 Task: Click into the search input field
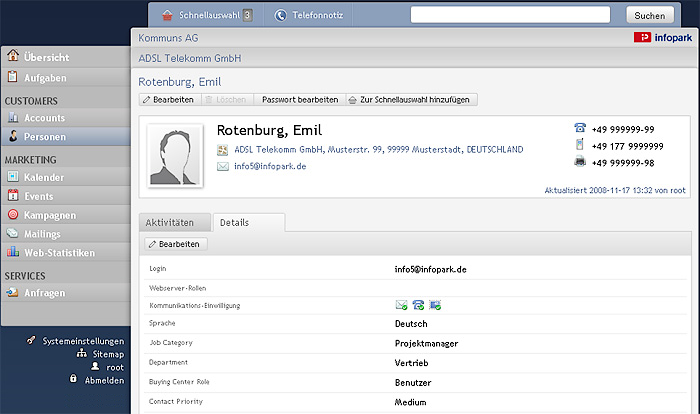click(x=510, y=15)
